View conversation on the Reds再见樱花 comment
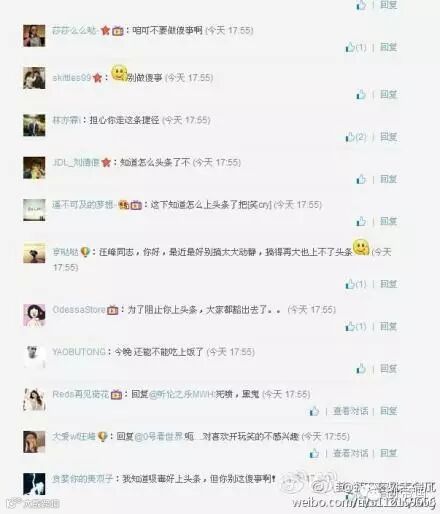Image resolution: width=440 pixels, height=514 pixels. 350,411
